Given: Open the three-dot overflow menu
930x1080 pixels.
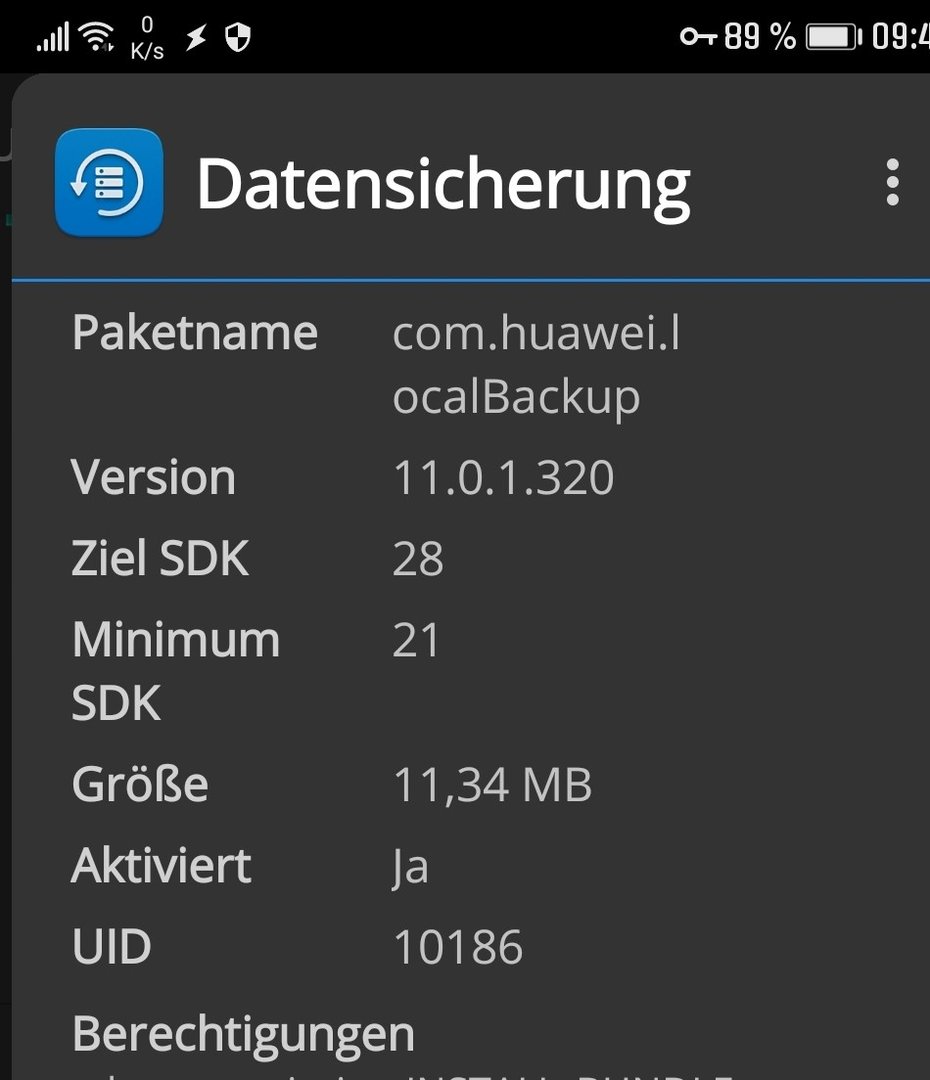Looking at the screenshot, I should point(892,182).
